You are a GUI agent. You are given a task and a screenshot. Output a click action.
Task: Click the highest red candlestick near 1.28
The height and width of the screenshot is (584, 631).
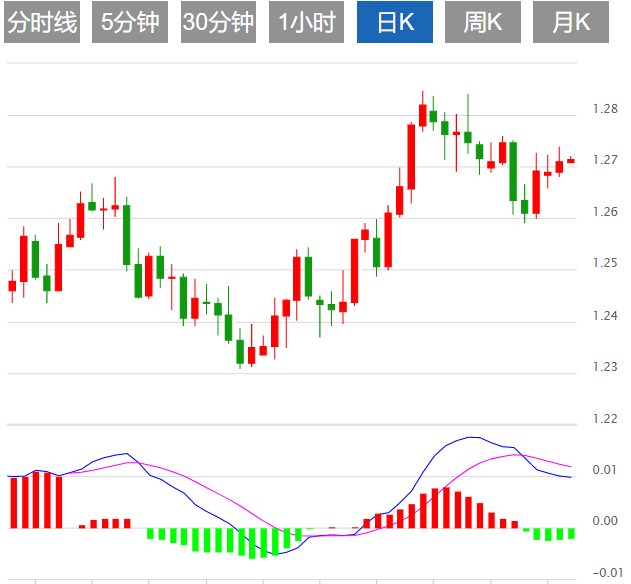coord(423,115)
